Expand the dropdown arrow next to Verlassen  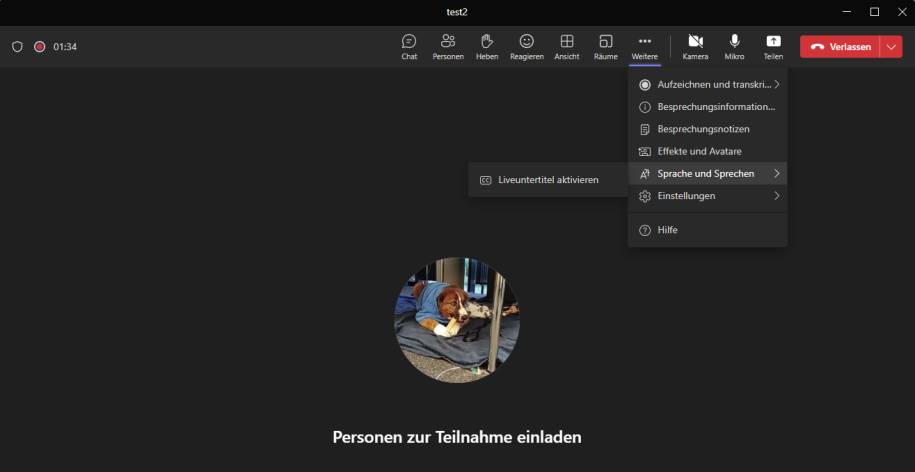click(x=891, y=47)
